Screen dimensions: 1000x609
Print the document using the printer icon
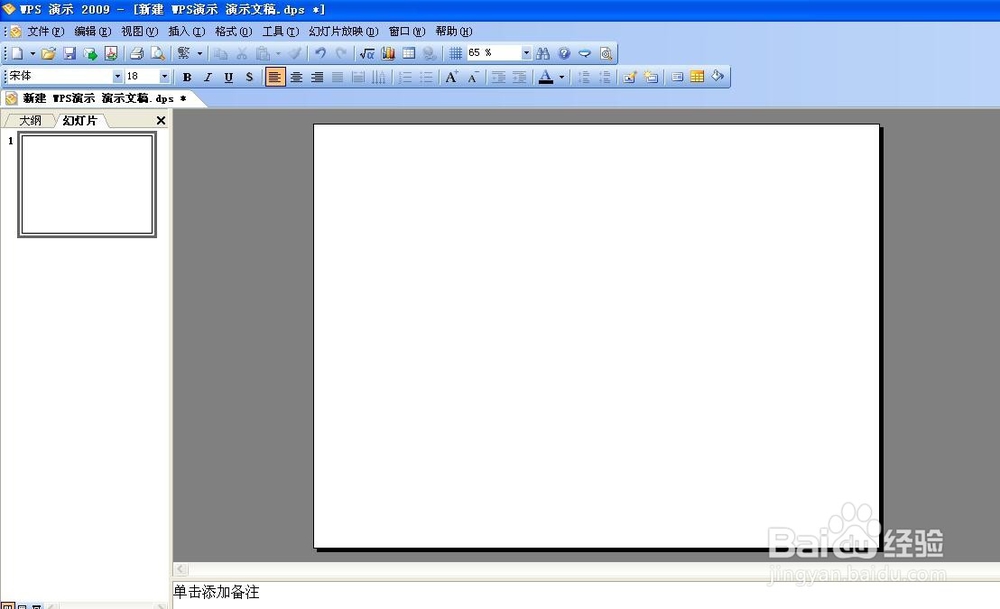[x=136, y=54]
